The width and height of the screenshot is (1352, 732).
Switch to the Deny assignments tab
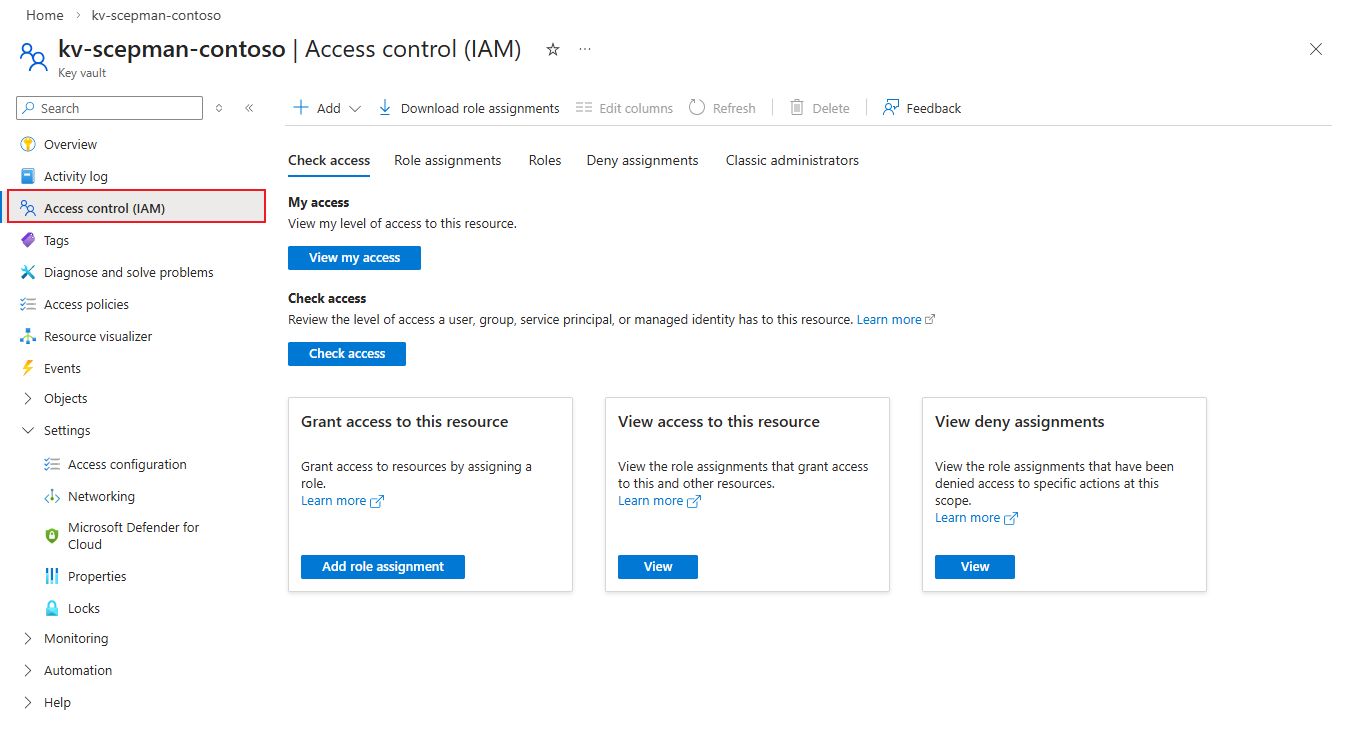tap(642, 160)
